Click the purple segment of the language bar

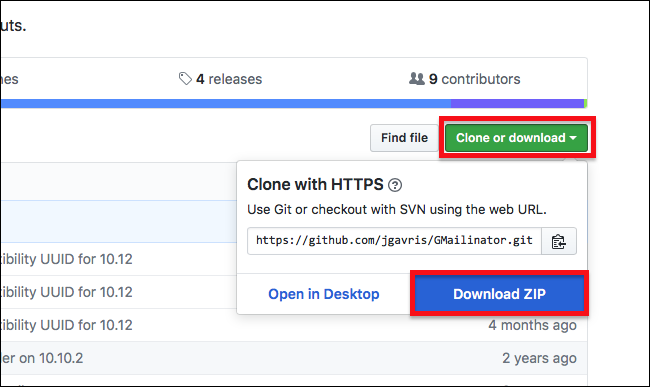pyautogui.click(x=517, y=104)
